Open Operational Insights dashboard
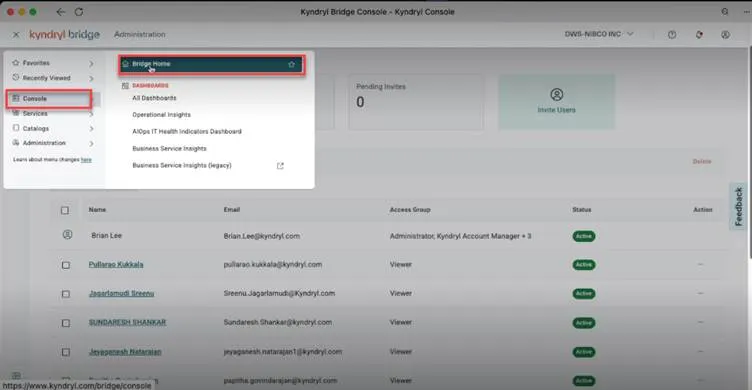This screenshot has height=390, width=752. coord(162,115)
